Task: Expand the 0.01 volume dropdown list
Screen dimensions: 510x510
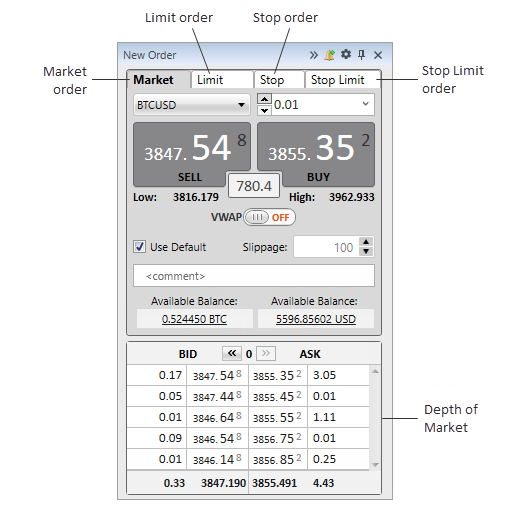Action: click(366, 104)
